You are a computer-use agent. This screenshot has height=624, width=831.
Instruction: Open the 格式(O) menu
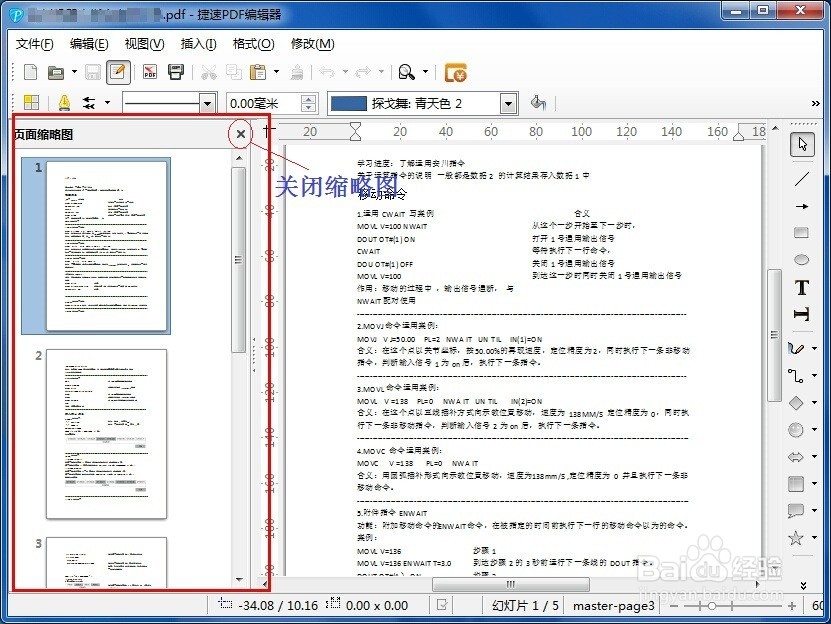point(253,44)
